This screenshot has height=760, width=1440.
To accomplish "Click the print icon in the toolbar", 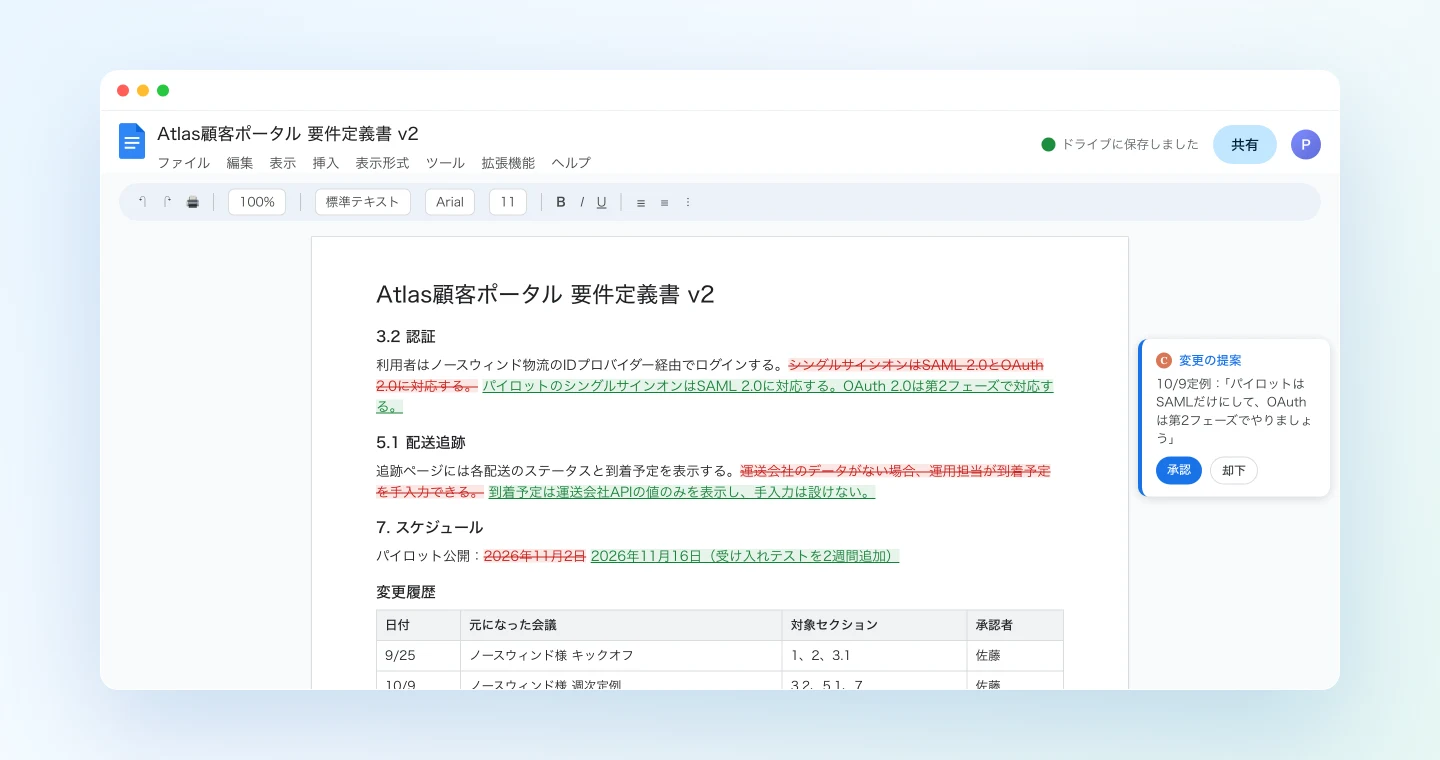I will pyautogui.click(x=193, y=202).
